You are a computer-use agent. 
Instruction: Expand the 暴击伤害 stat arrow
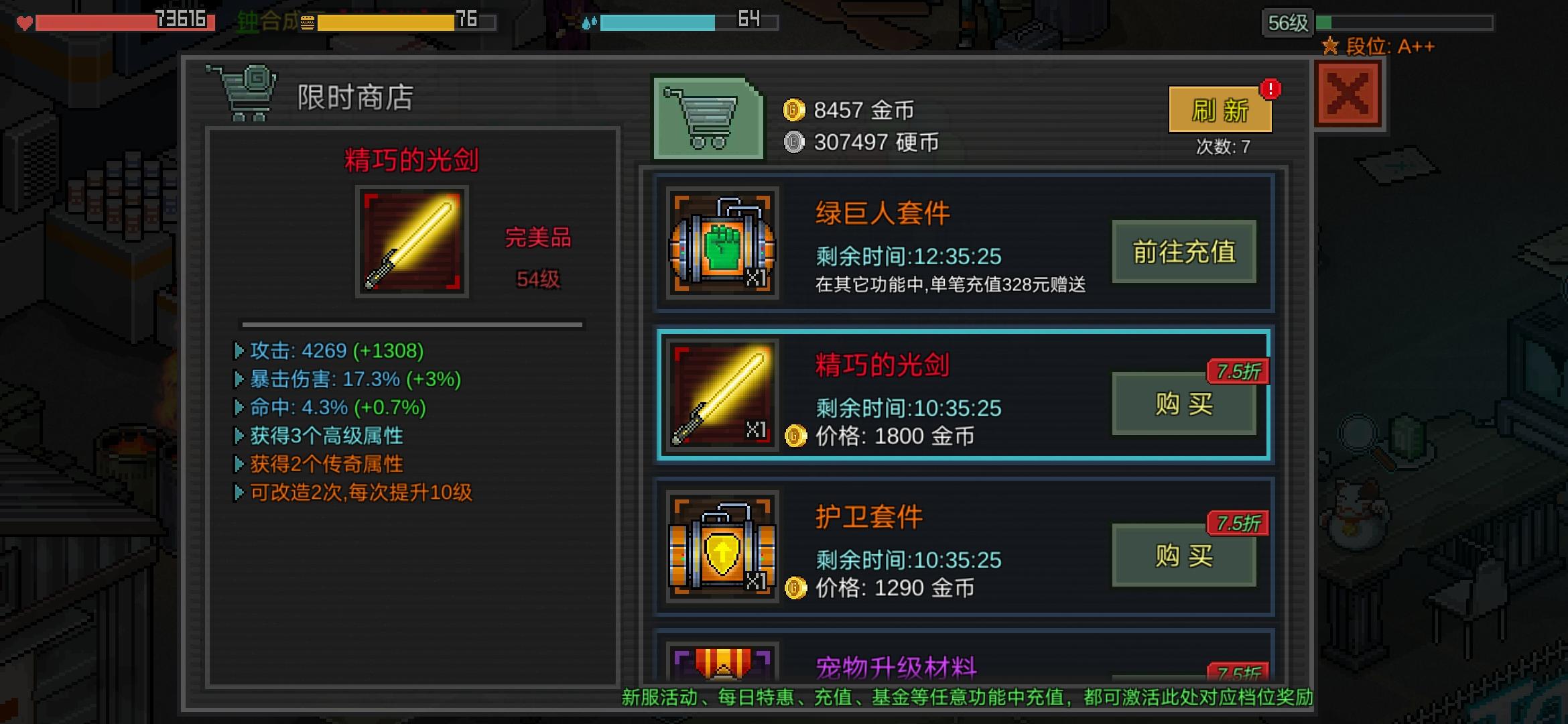(239, 379)
